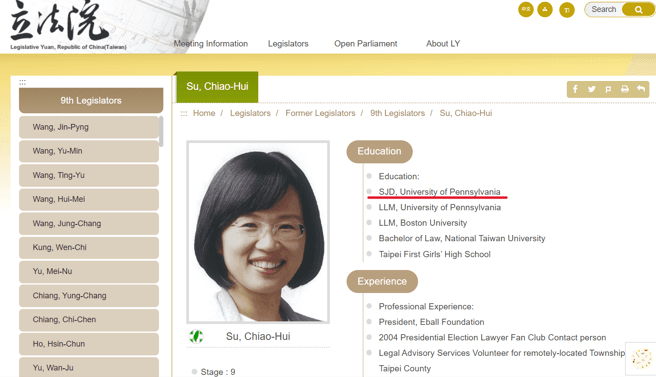
Task: Click the sidebar accesskey dots marker
Action: point(22,82)
